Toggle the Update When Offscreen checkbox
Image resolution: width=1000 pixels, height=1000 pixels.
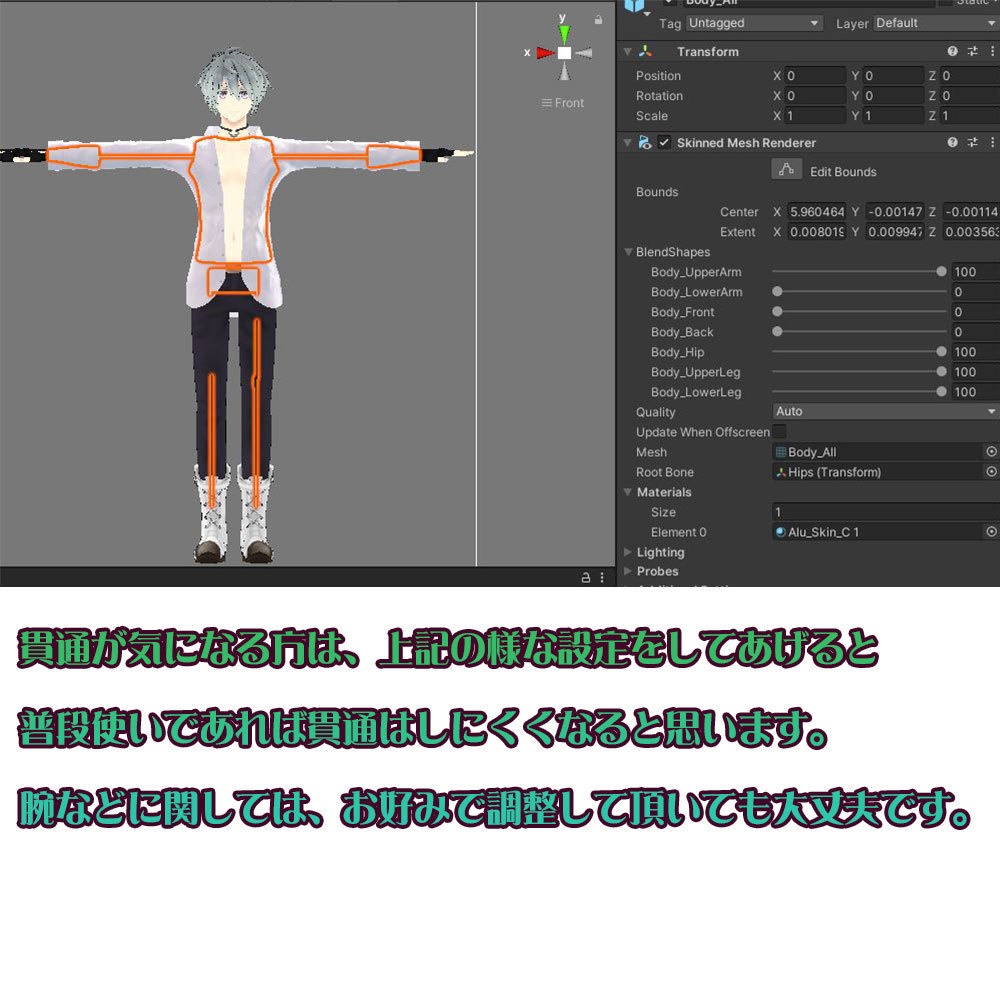[x=779, y=431]
